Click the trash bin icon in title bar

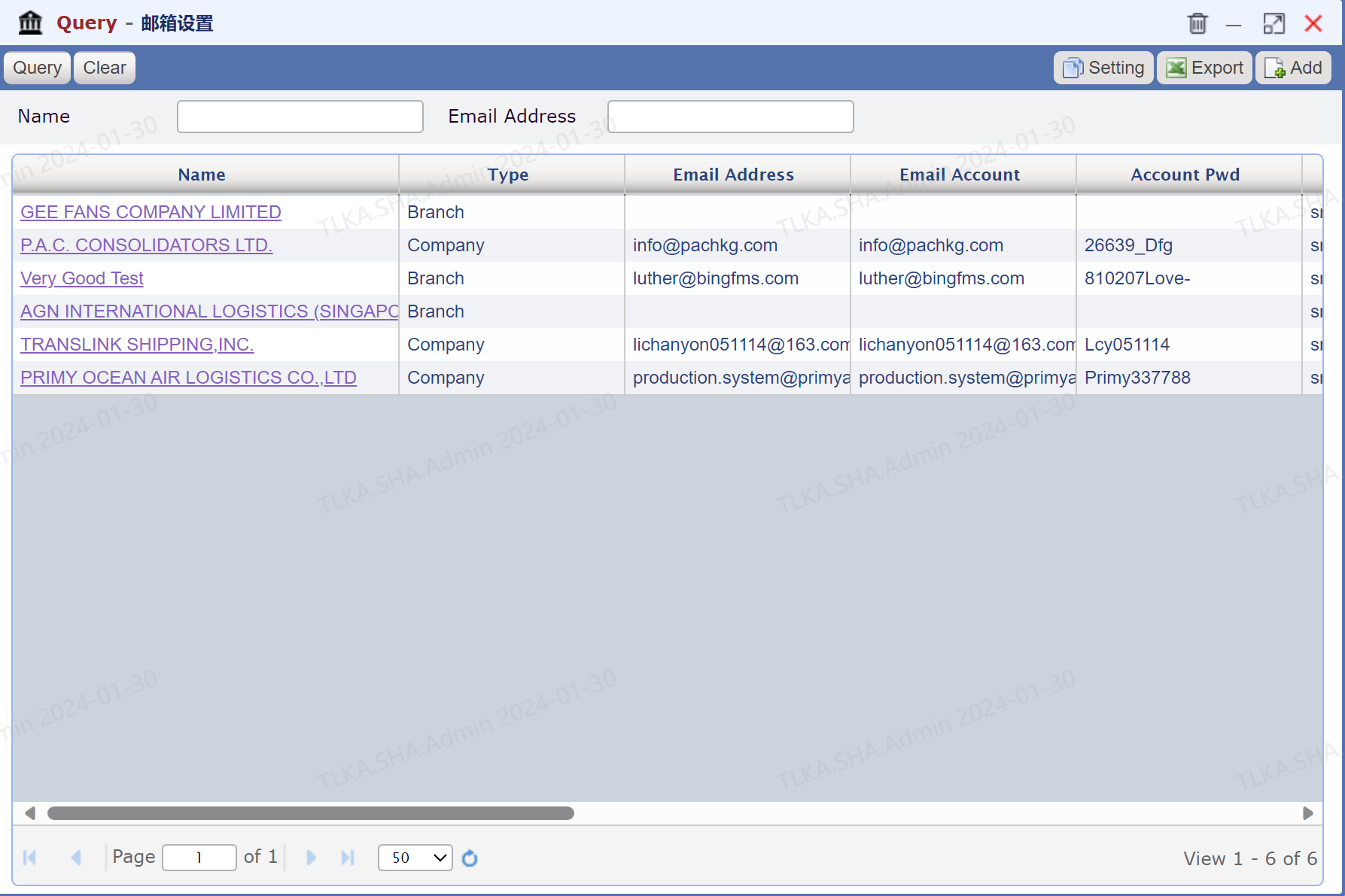1197,23
